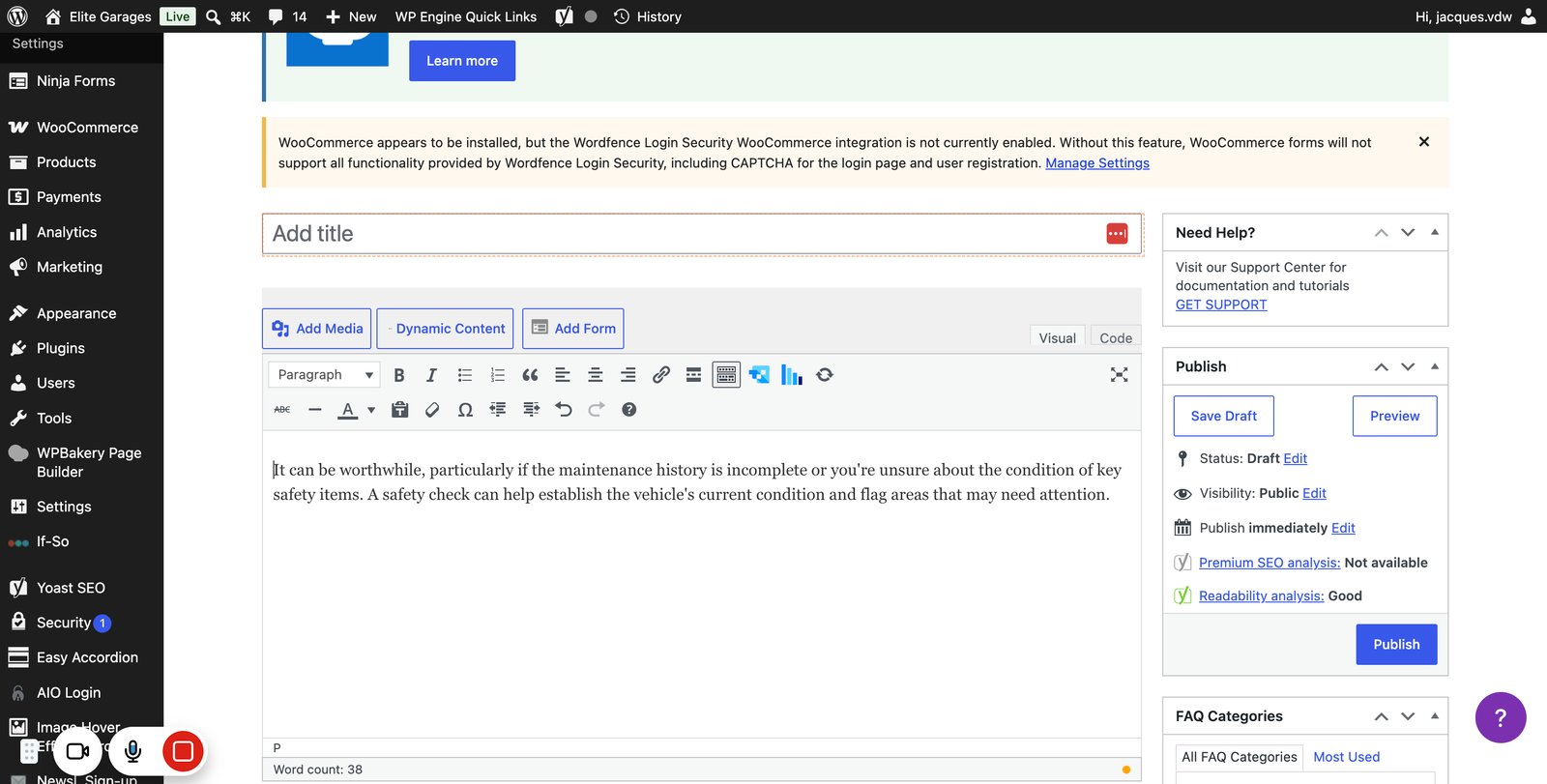Select the All FAQ Categories tab
Image resolution: width=1547 pixels, height=784 pixels.
click(1240, 757)
